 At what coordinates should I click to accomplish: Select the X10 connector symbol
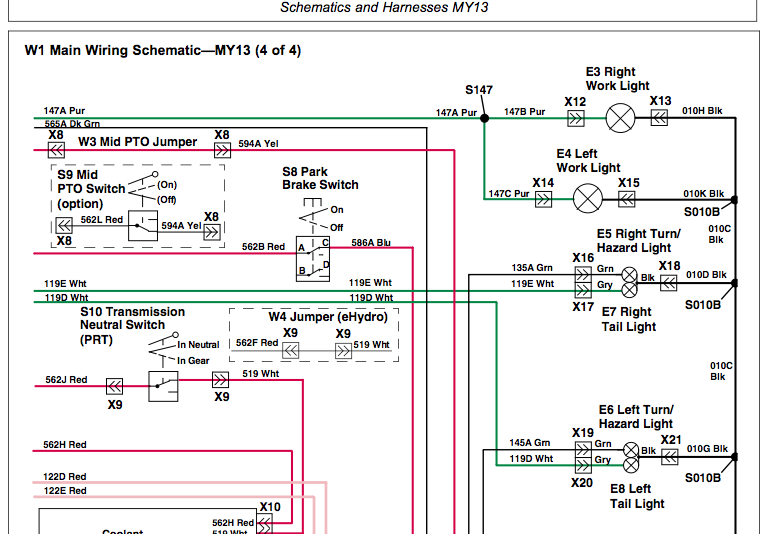pyautogui.click(x=264, y=524)
